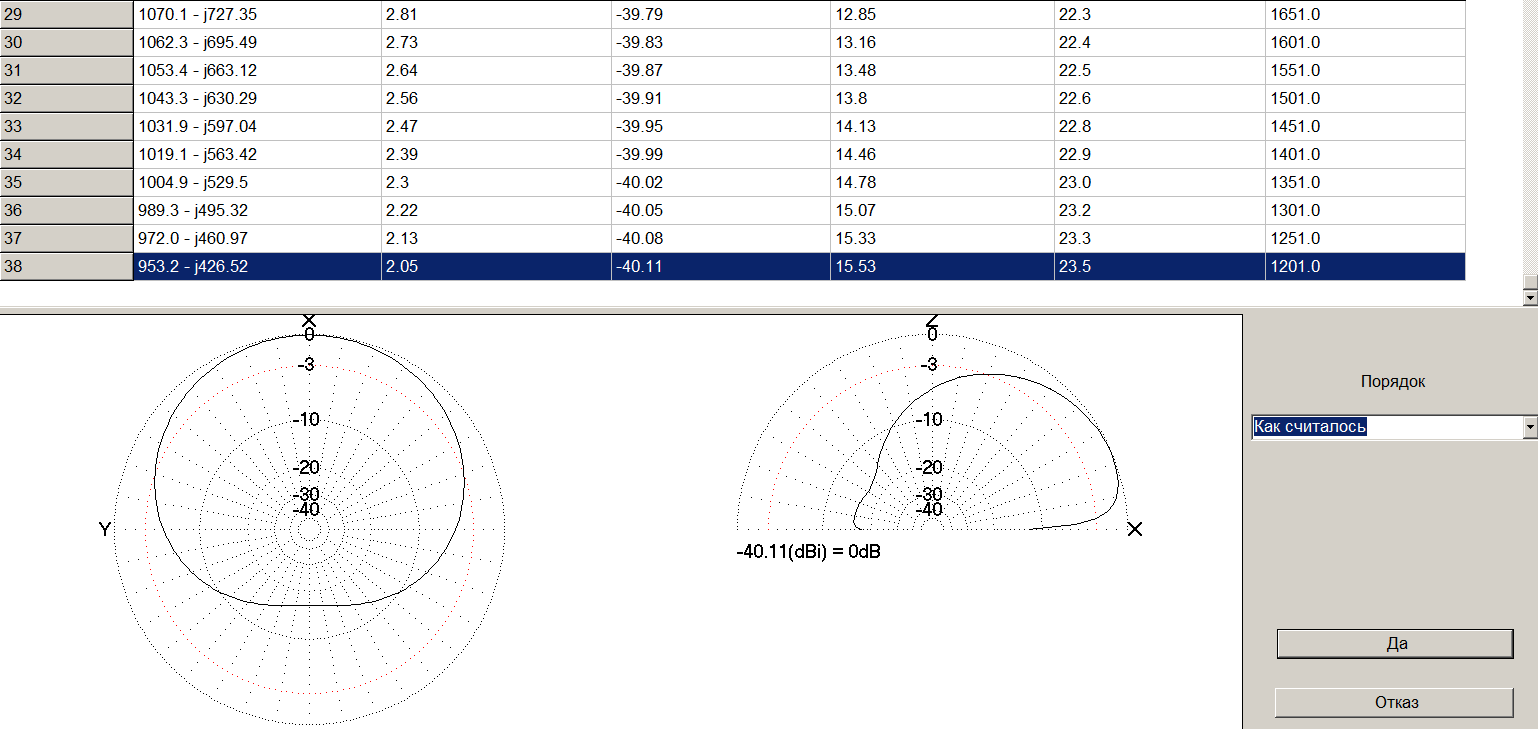Select row header 29
The width and height of the screenshot is (1538, 729).
pos(66,15)
